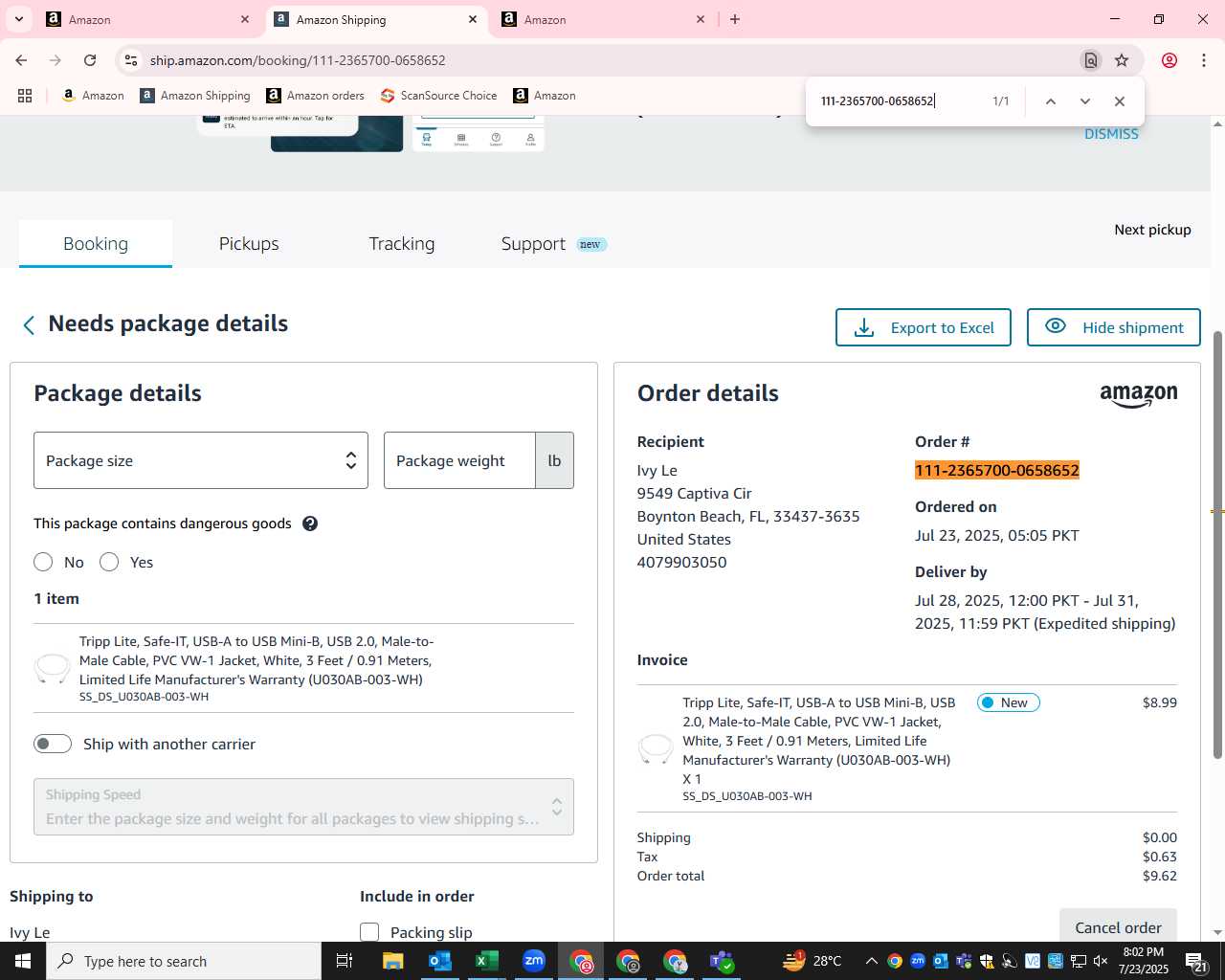Open the Shipping Speed dropdown
This screenshot has height=980, width=1225.
[x=303, y=807]
